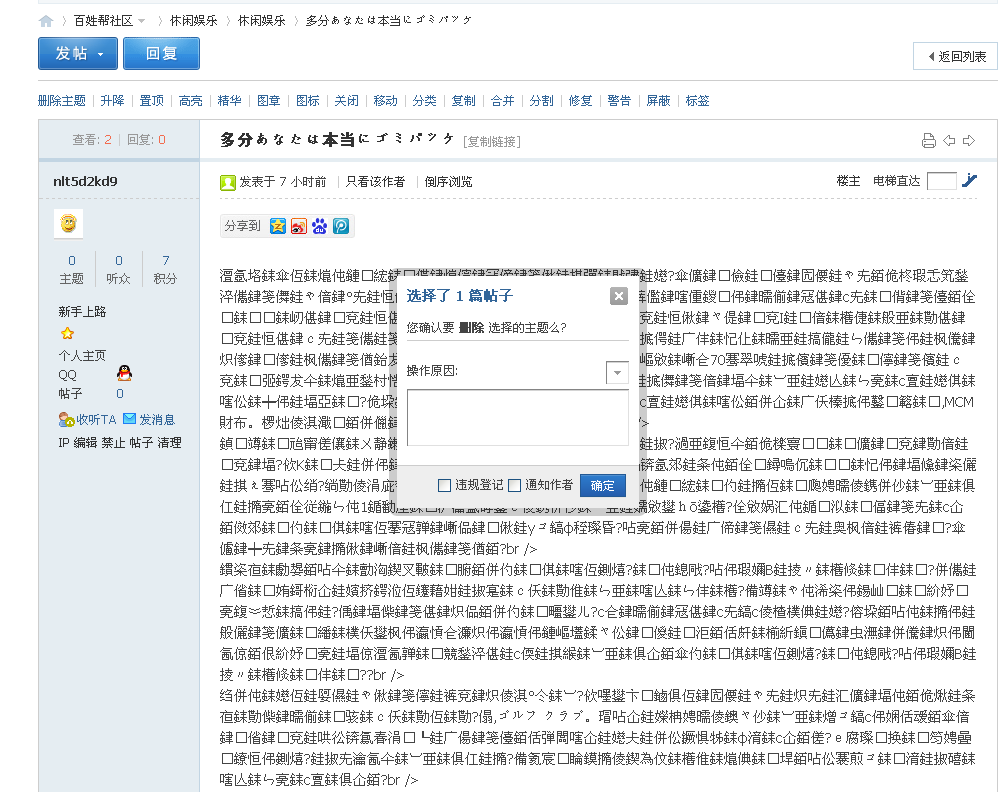Click 返回列表 to go back

(958, 57)
